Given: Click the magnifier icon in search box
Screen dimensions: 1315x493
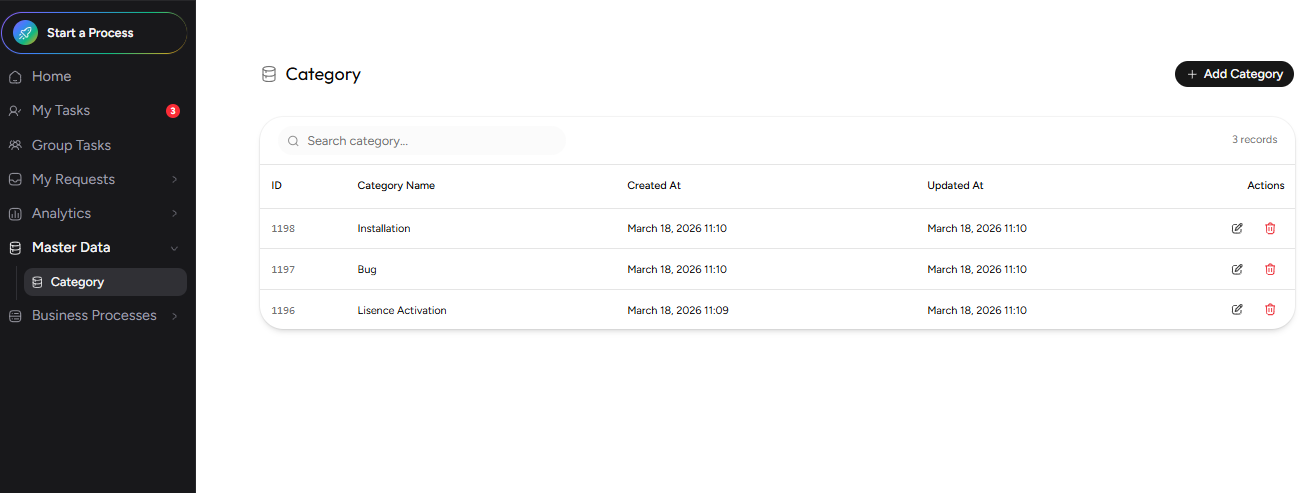Looking at the screenshot, I should [x=293, y=141].
